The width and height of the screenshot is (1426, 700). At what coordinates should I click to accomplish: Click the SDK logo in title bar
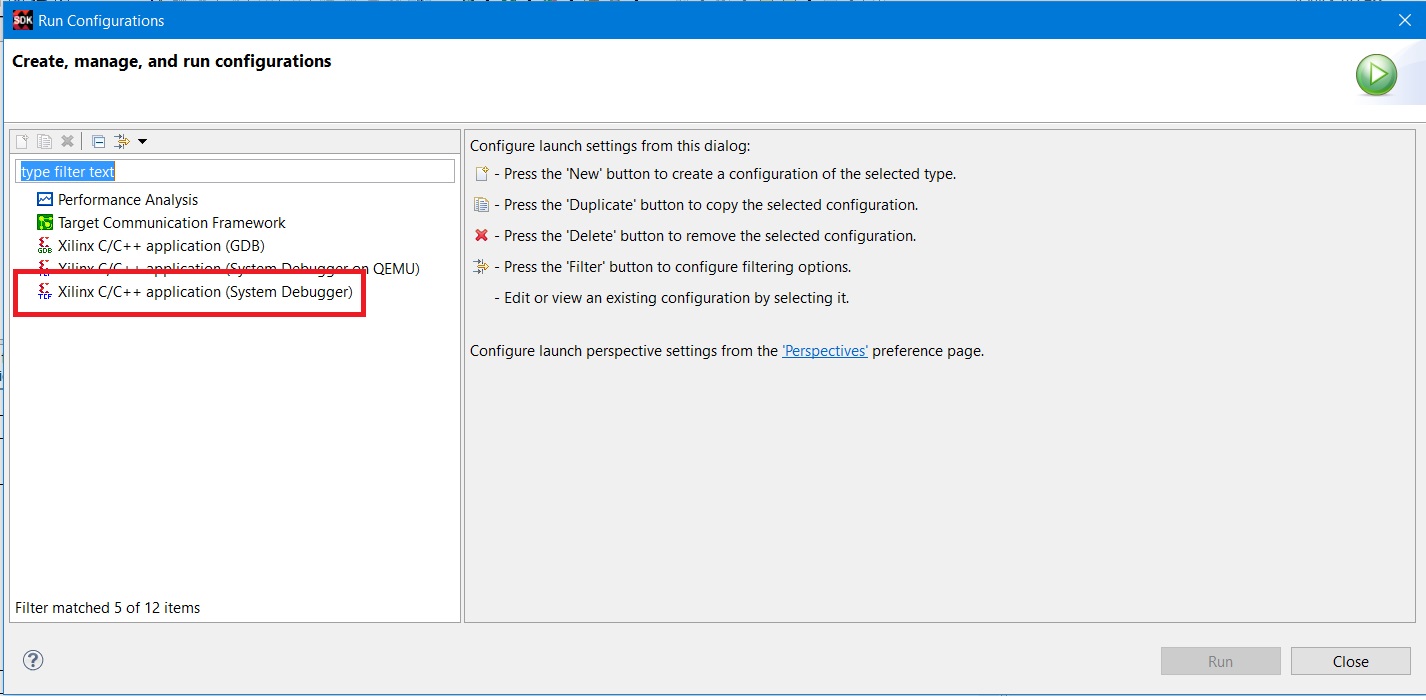(22, 20)
